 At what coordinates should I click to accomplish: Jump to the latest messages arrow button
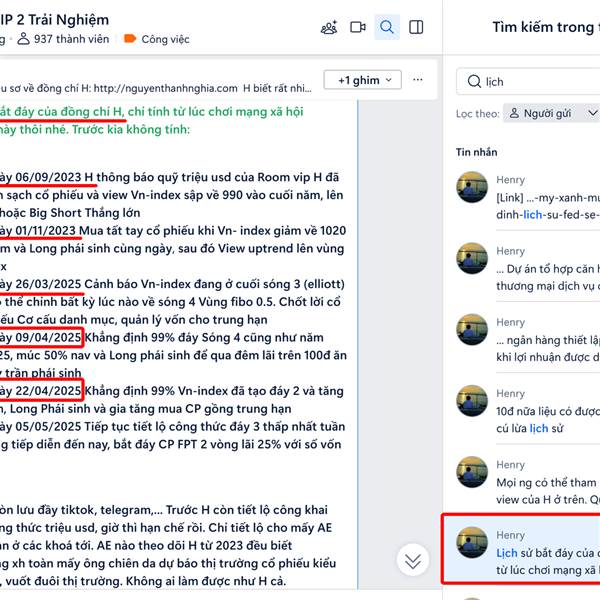point(413,561)
